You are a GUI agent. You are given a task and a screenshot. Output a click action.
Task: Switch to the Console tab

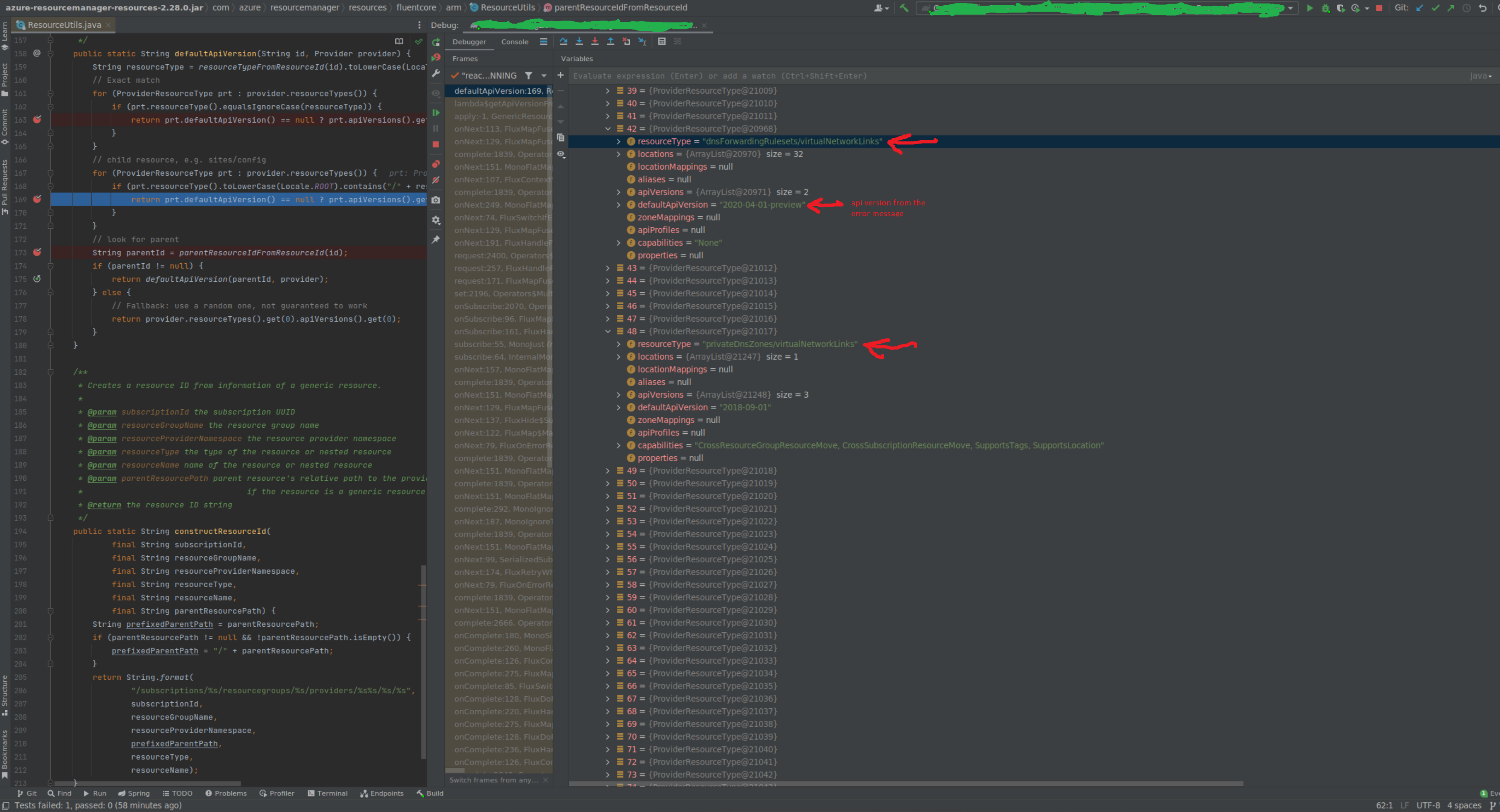click(514, 41)
